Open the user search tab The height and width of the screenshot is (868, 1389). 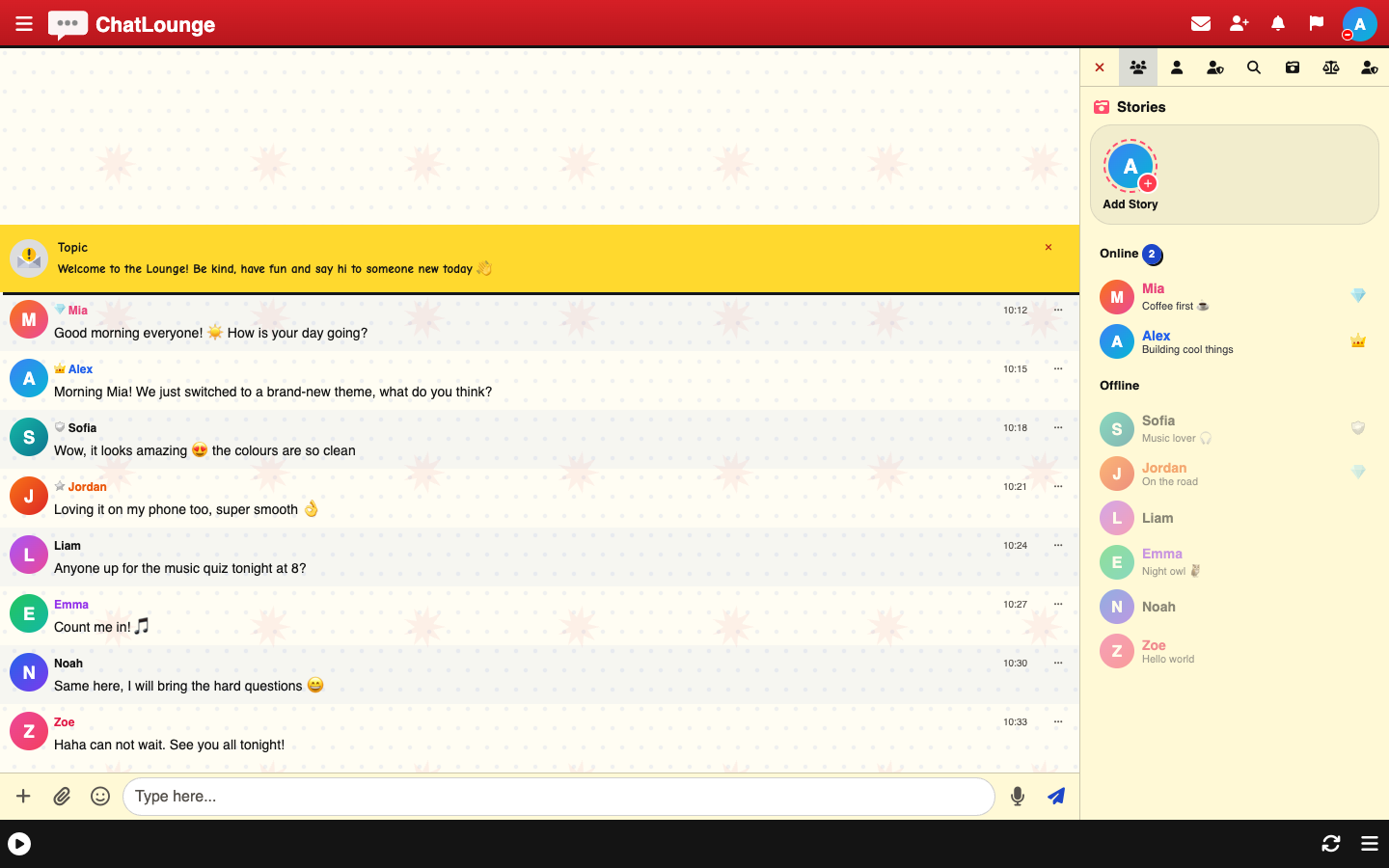tap(1254, 68)
